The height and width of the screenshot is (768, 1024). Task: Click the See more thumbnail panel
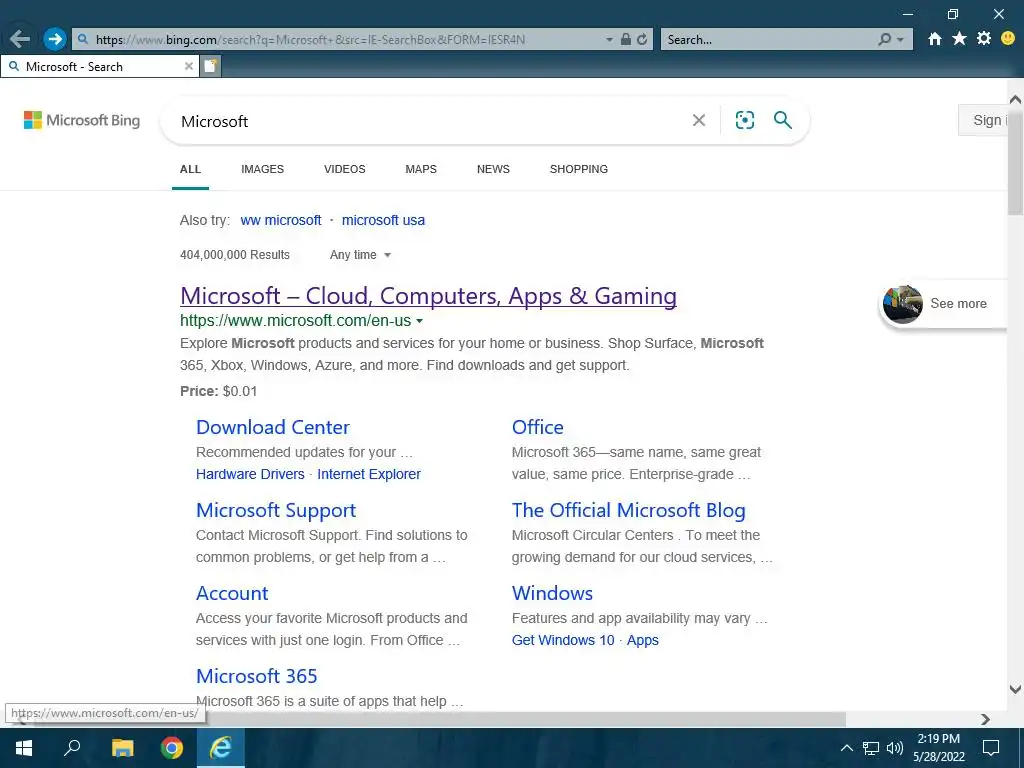[944, 304]
